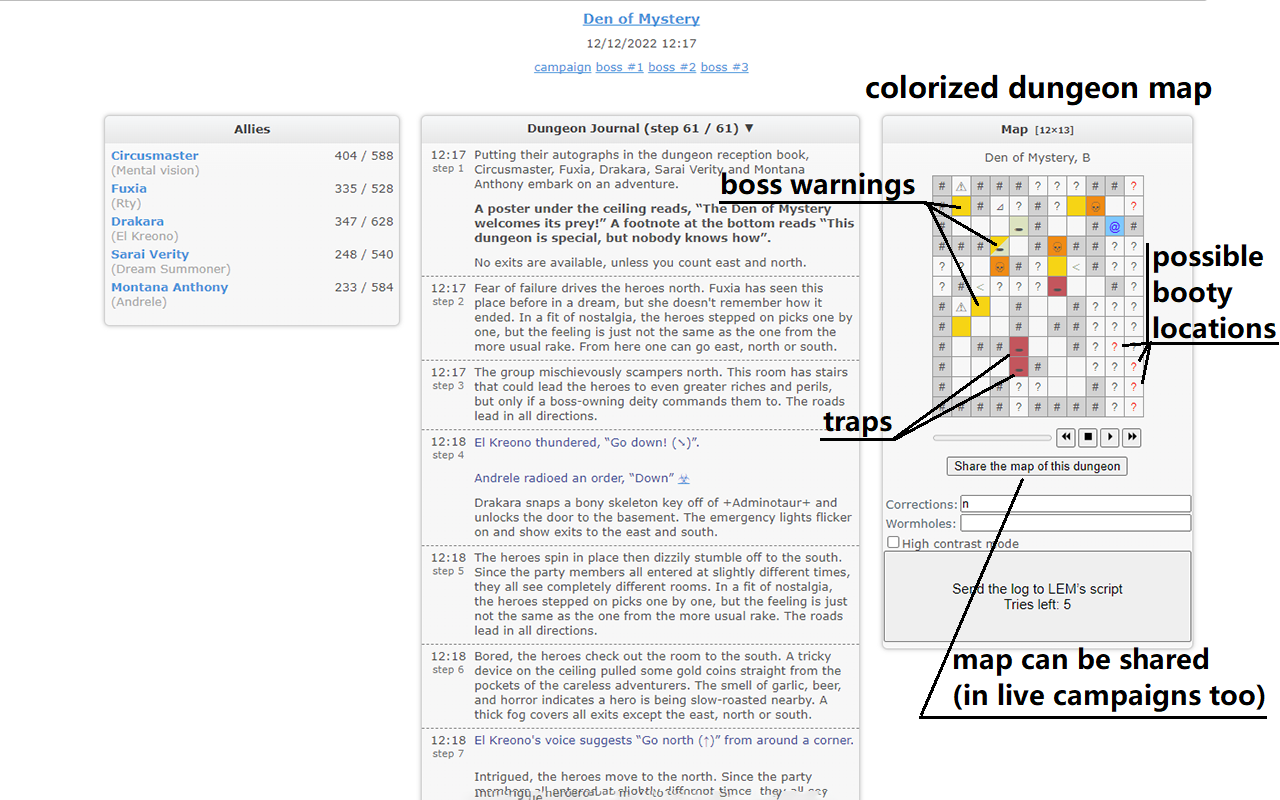Viewport: 1280px width, 800px height.
Task: Skip to end with fast-forward button
Action: (1131, 437)
